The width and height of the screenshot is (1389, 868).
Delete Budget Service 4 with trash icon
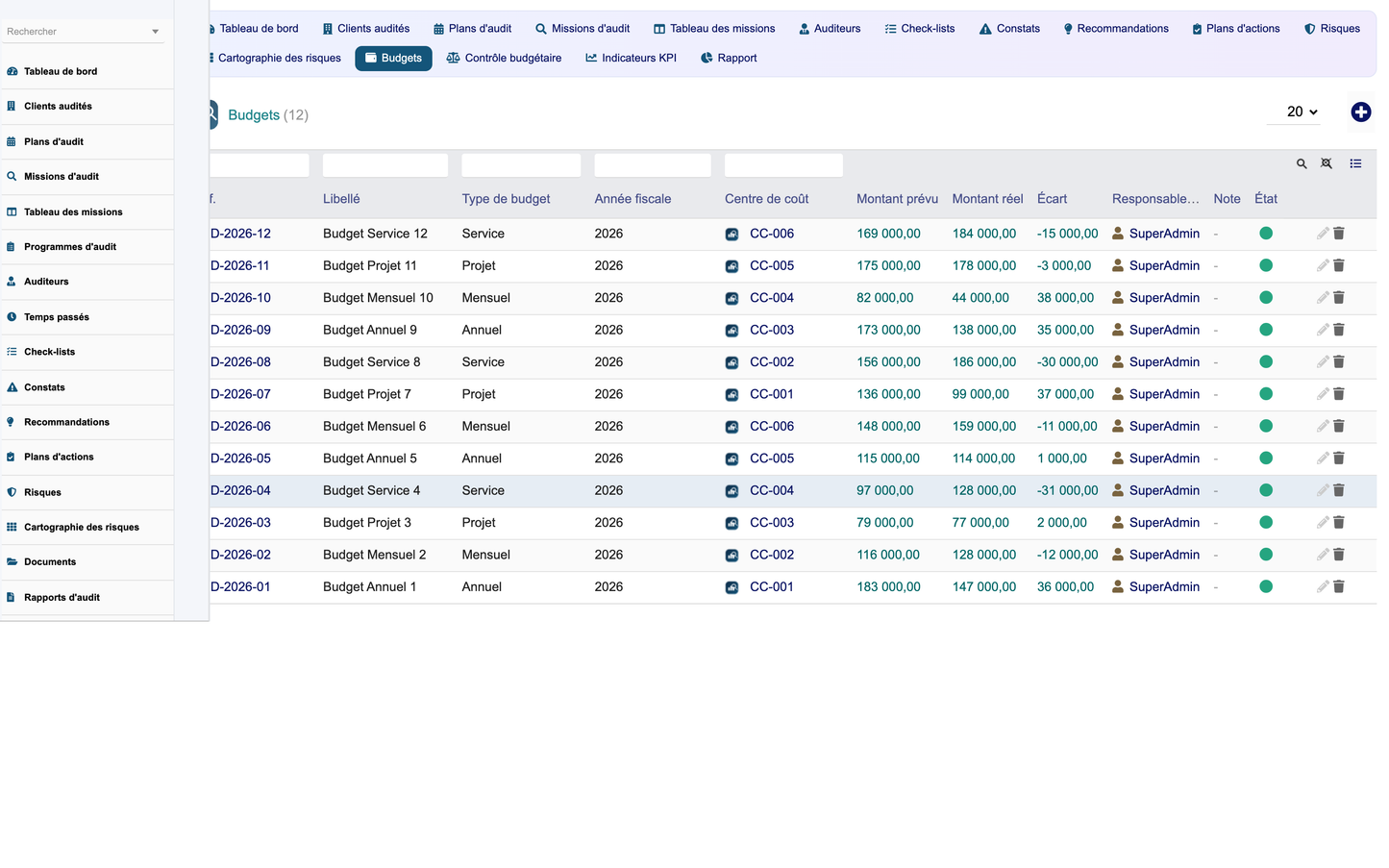point(1339,490)
